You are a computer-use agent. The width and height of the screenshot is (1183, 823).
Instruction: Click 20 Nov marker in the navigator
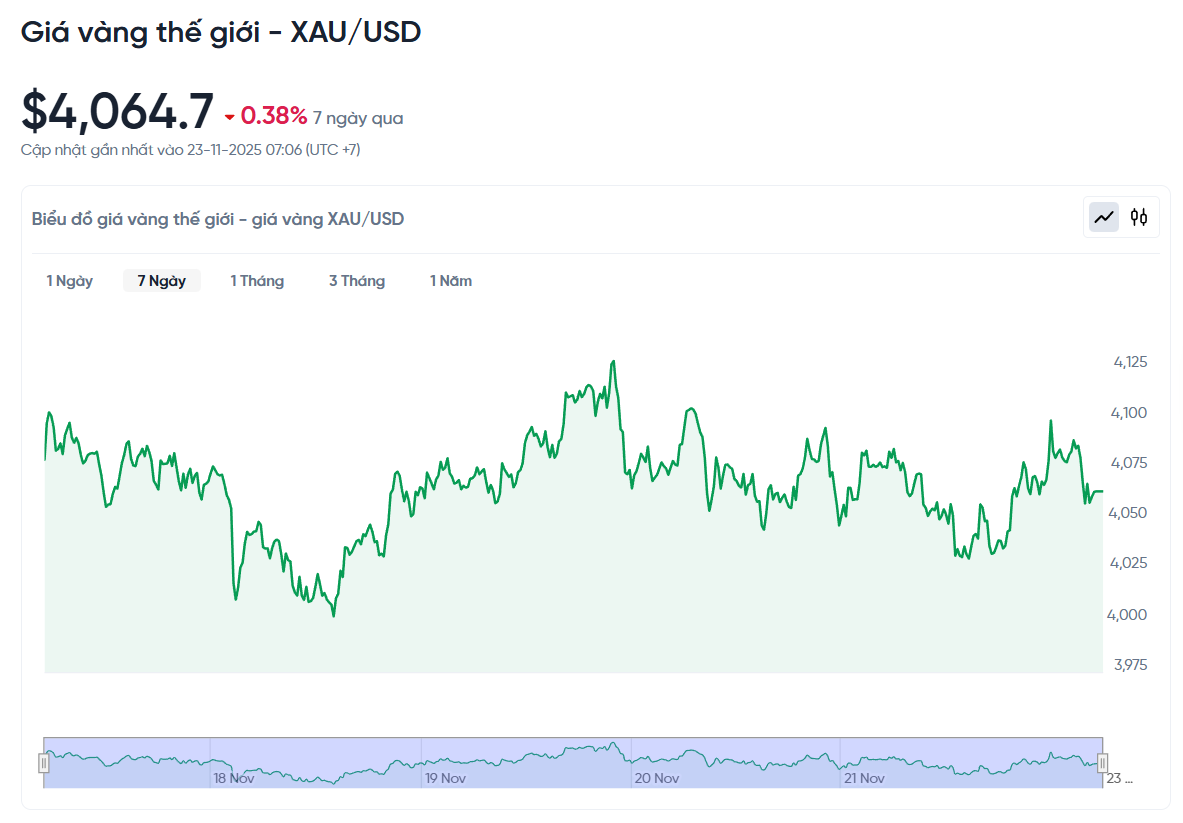tap(656, 778)
